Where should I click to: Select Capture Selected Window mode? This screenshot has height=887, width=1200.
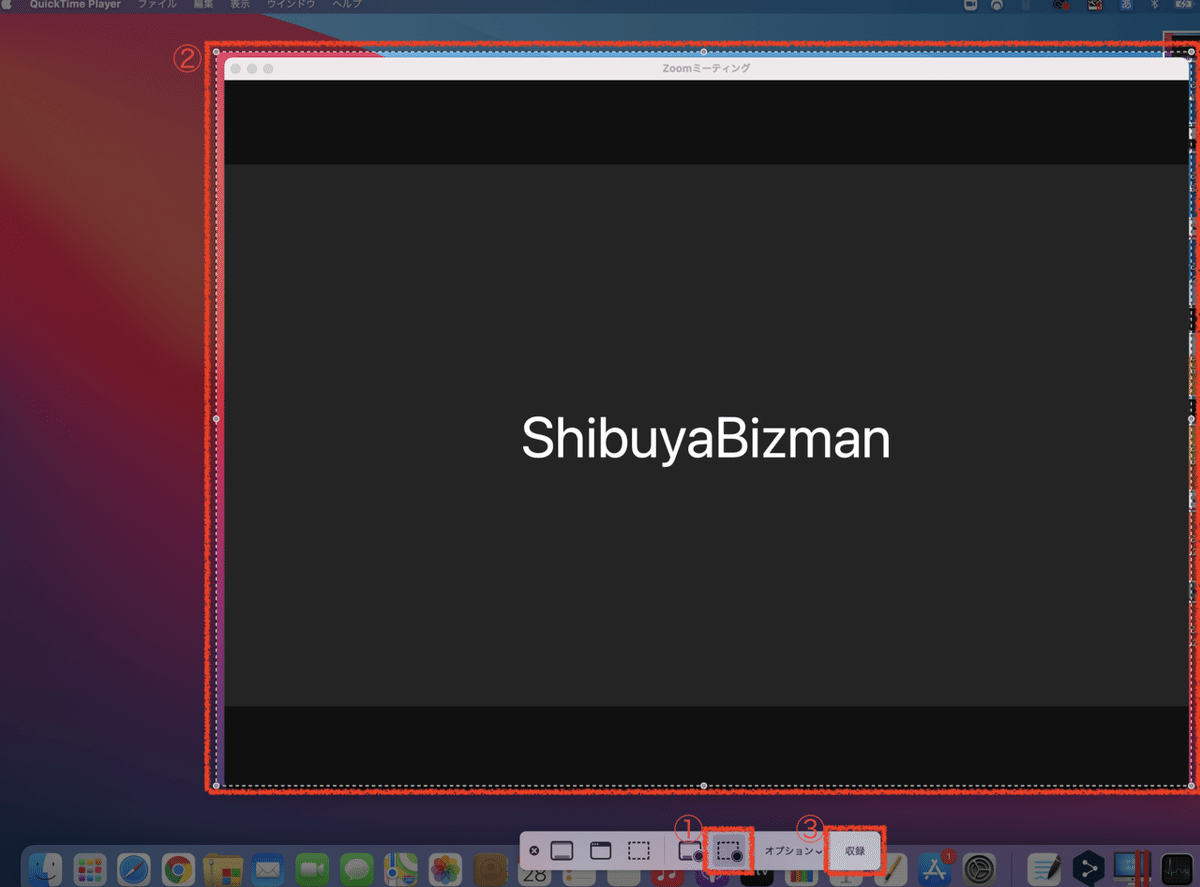[x=600, y=851]
